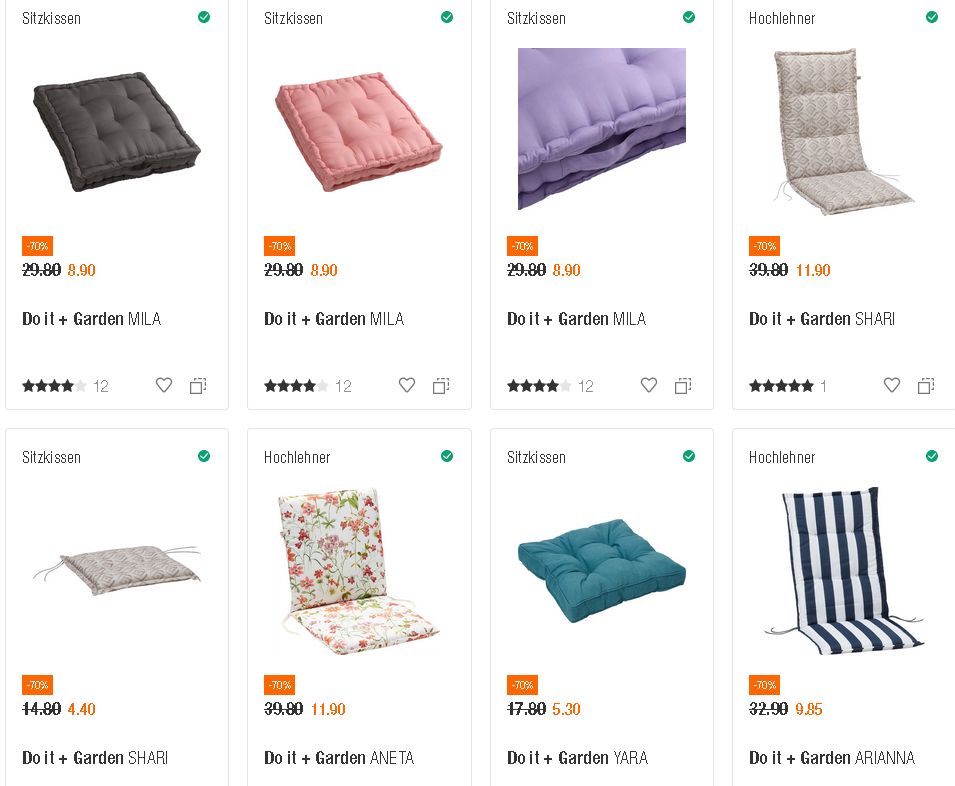Open Do it + Garden ANETA link
The image size is (955, 786).
(338, 758)
